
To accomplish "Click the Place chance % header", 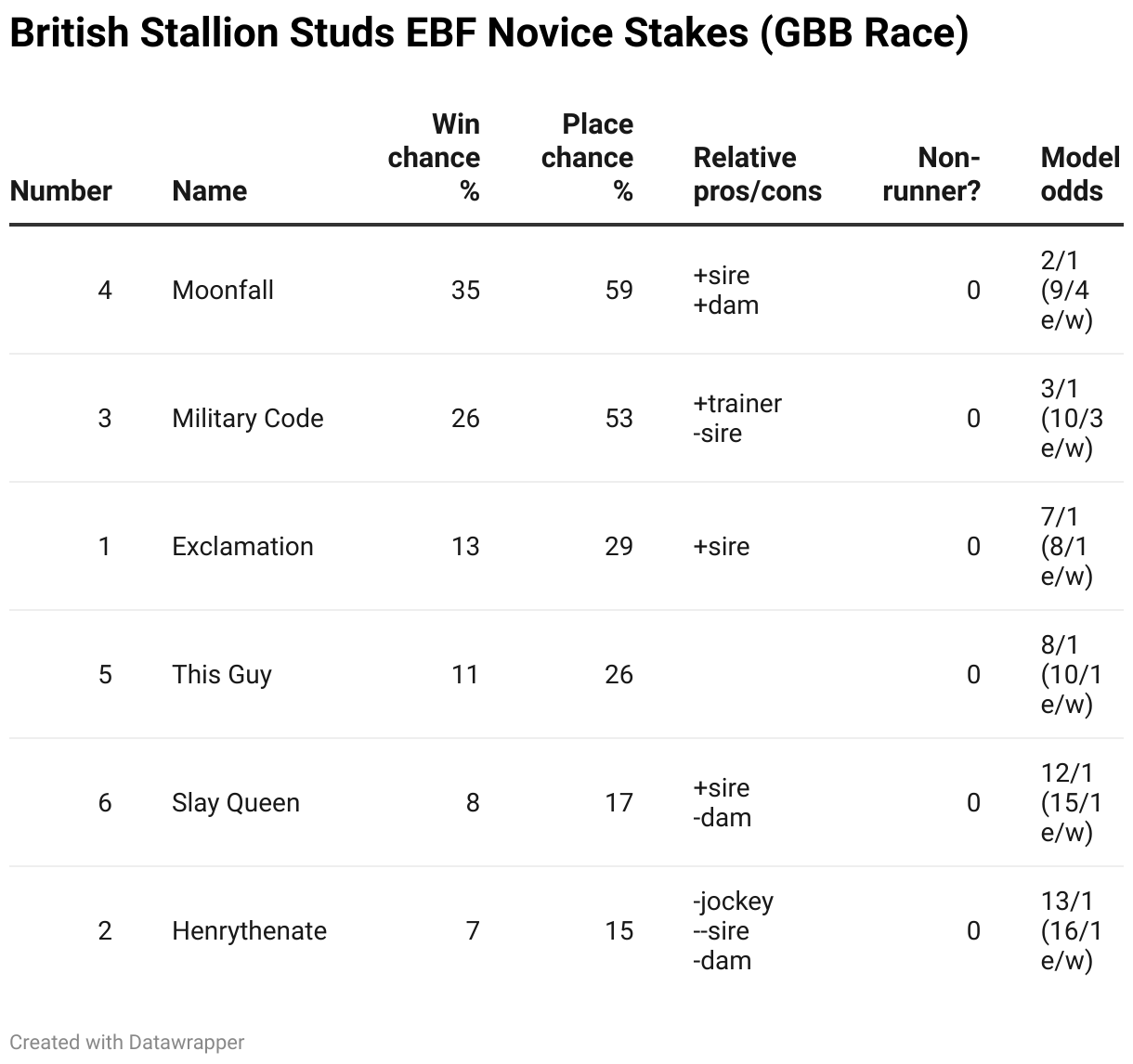I will (x=588, y=158).
